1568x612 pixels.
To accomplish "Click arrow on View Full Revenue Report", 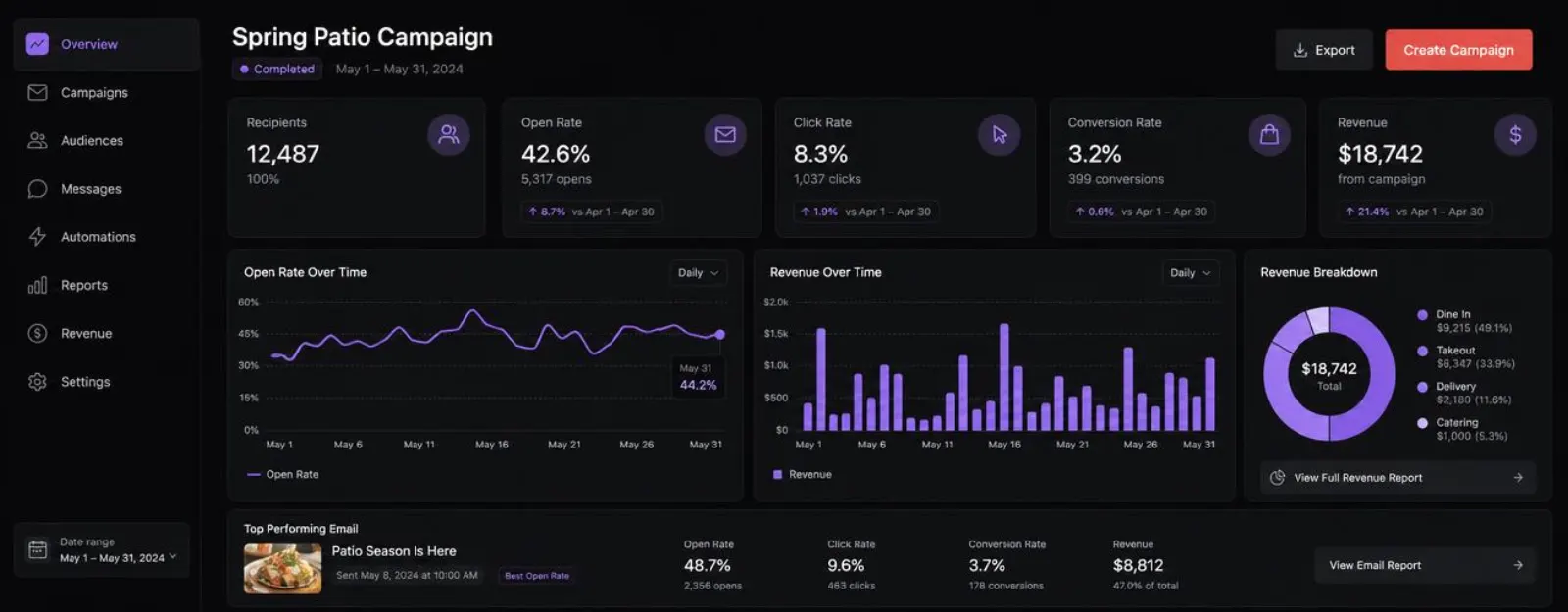I will tap(1518, 478).
